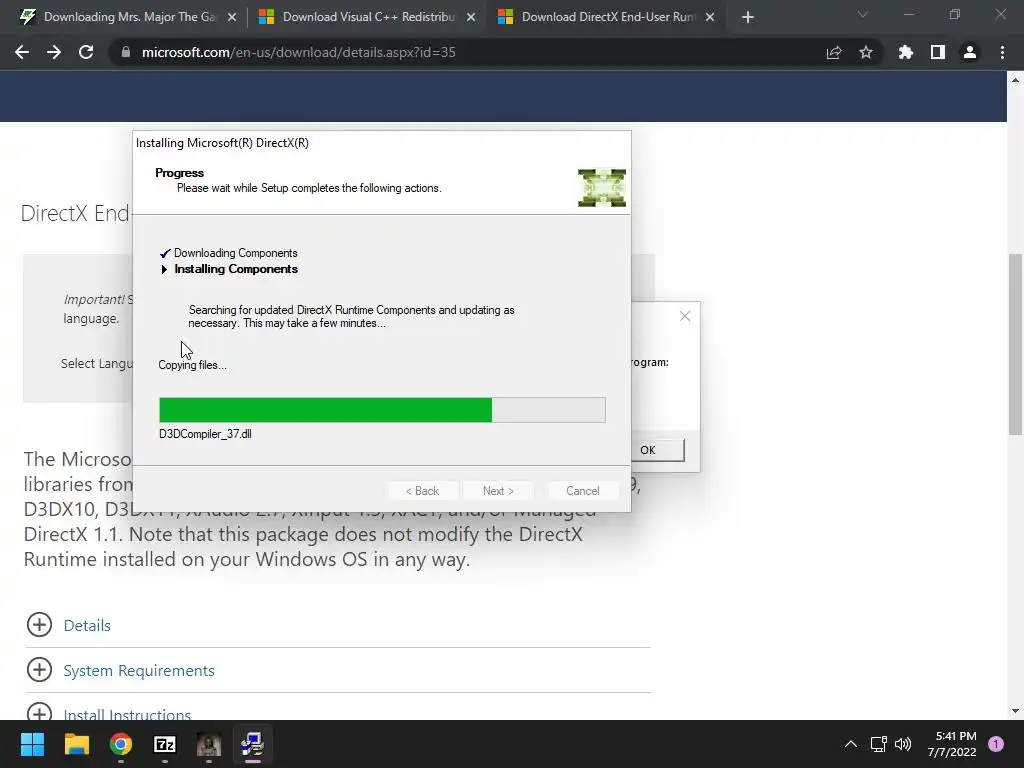
Task: Click the Copying files... status text
Action: coord(192,365)
